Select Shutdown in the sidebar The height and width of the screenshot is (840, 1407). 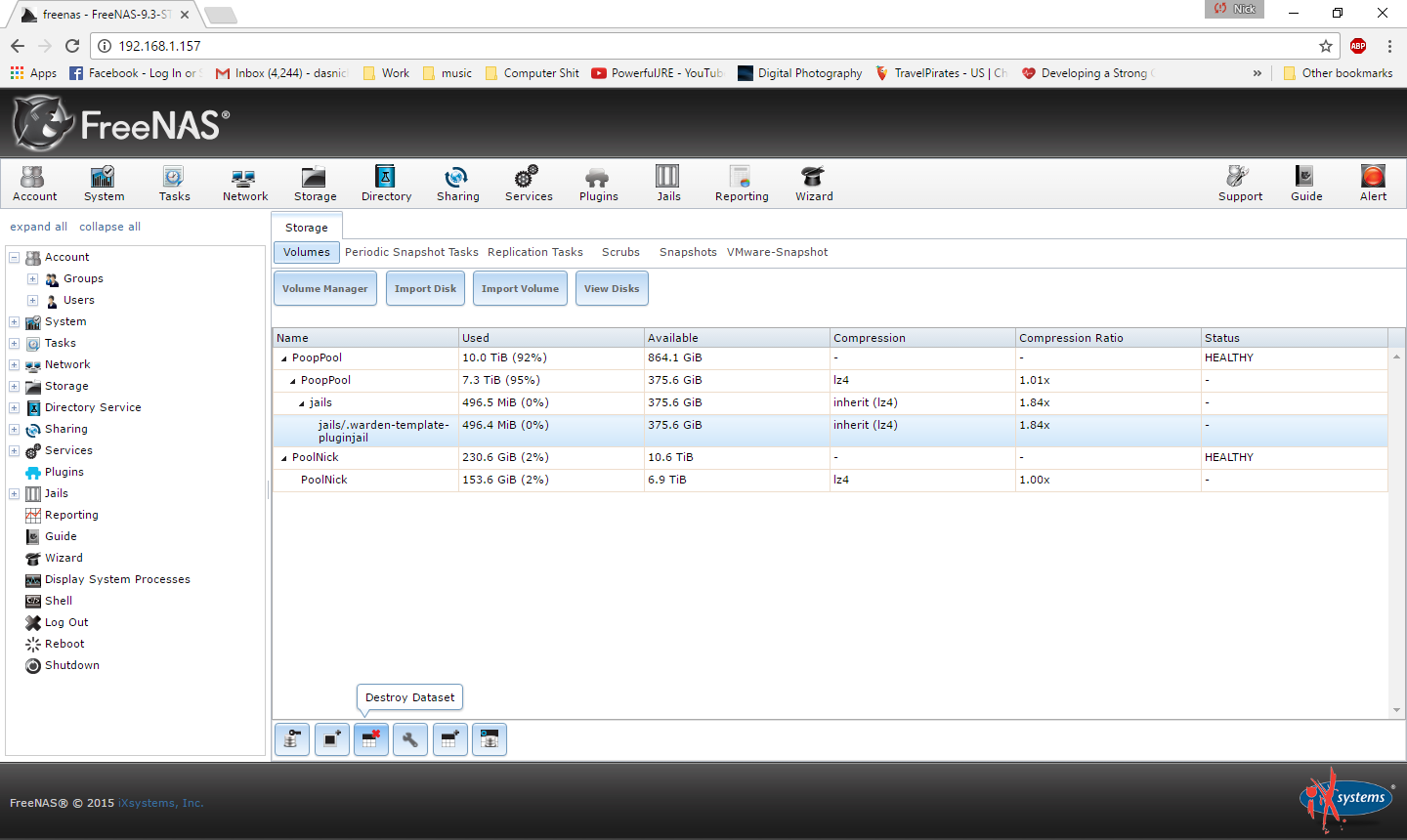pyautogui.click(x=71, y=665)
